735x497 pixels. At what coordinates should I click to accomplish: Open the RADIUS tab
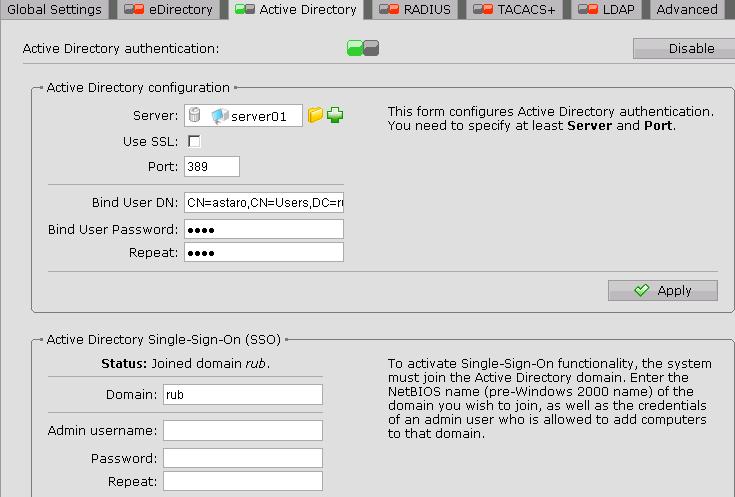coord(415,9)
